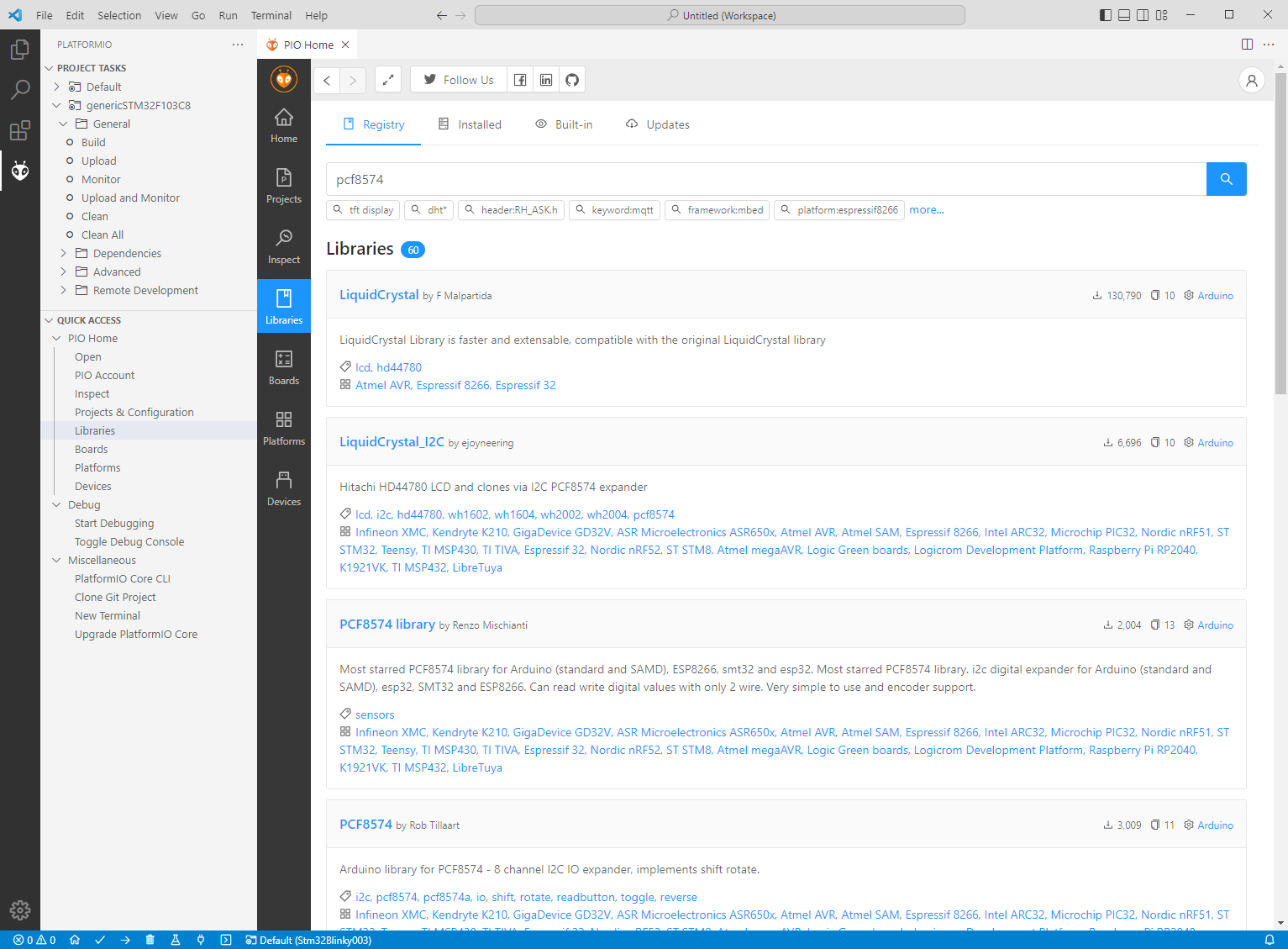
Task: Expand the Default tasks folder
Action: point(56,87)
